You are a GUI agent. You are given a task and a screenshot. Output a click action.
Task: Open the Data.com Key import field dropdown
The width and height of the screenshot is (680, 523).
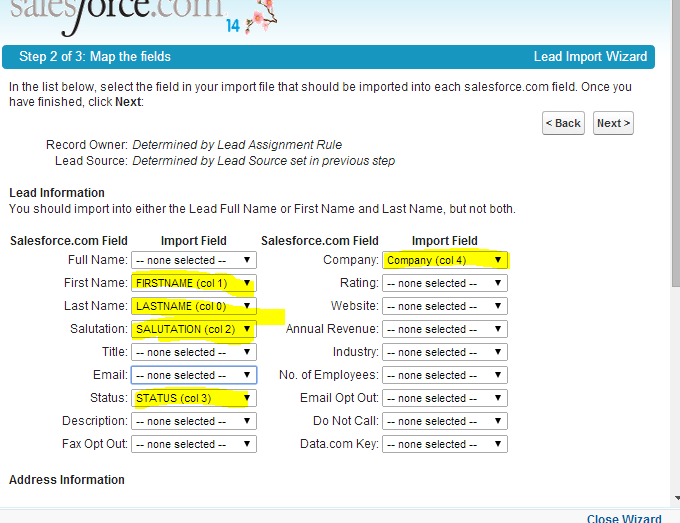coord(445,444)
